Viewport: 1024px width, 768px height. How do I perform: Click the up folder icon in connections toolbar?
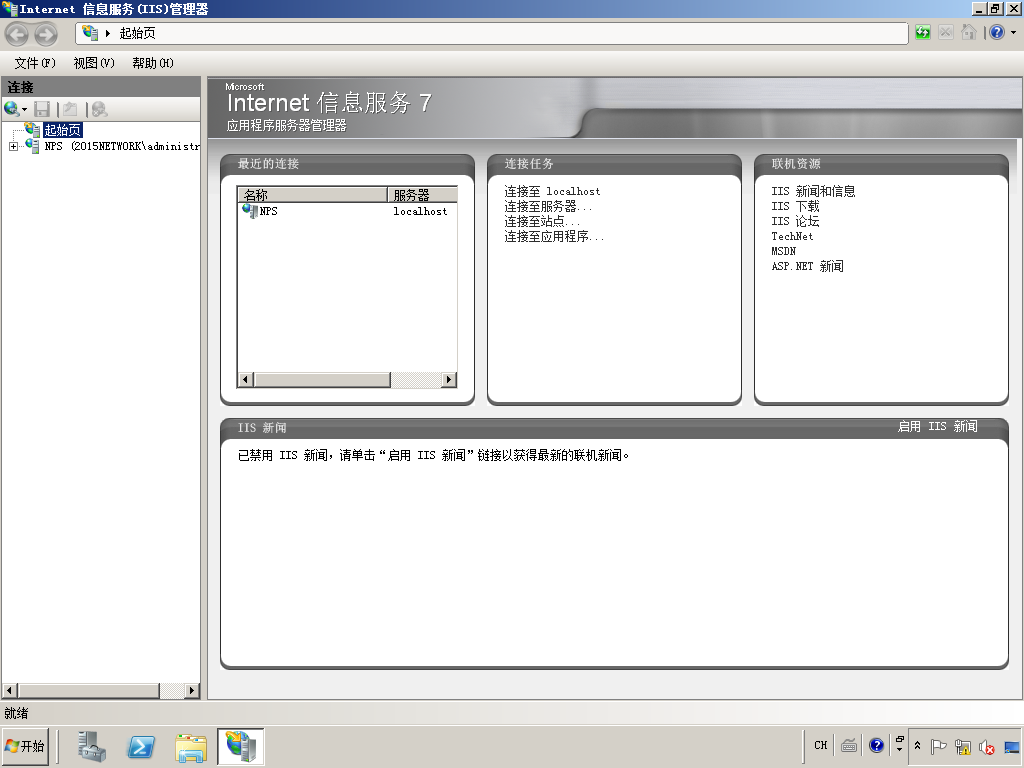pos(70,109)
